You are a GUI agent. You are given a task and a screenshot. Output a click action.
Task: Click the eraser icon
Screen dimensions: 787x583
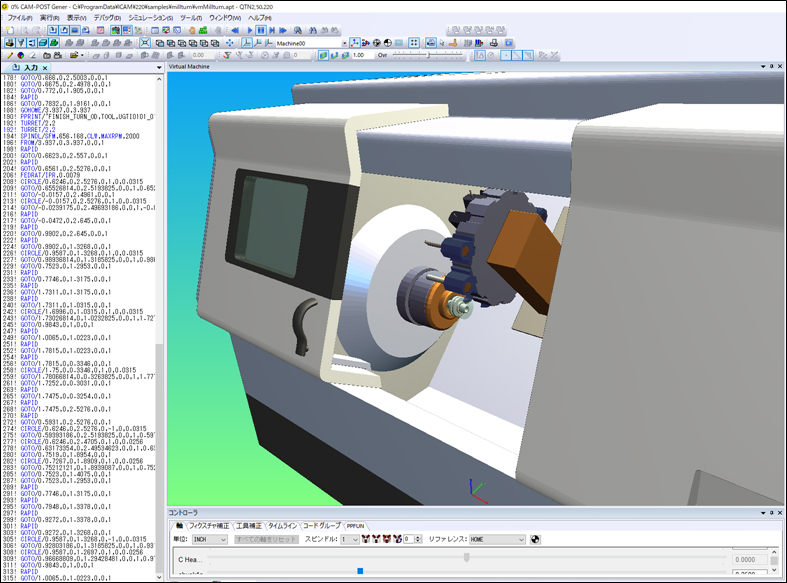coord(32,56)
